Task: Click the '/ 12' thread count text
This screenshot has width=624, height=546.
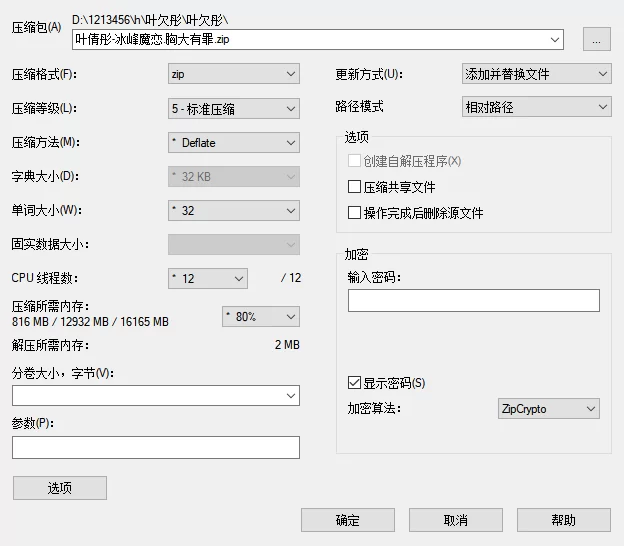Action: 291,278
